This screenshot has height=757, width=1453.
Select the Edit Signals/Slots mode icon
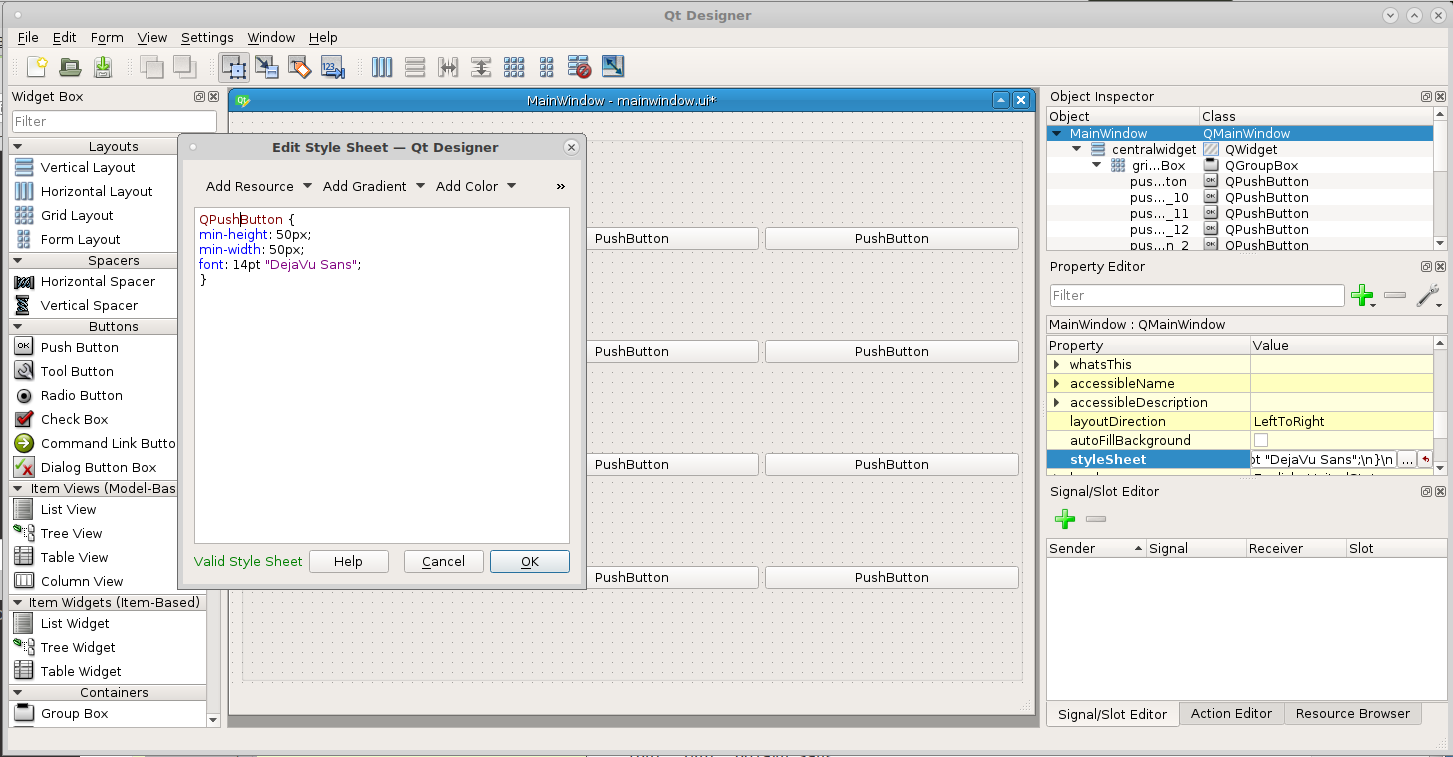(x=267, y=67)
